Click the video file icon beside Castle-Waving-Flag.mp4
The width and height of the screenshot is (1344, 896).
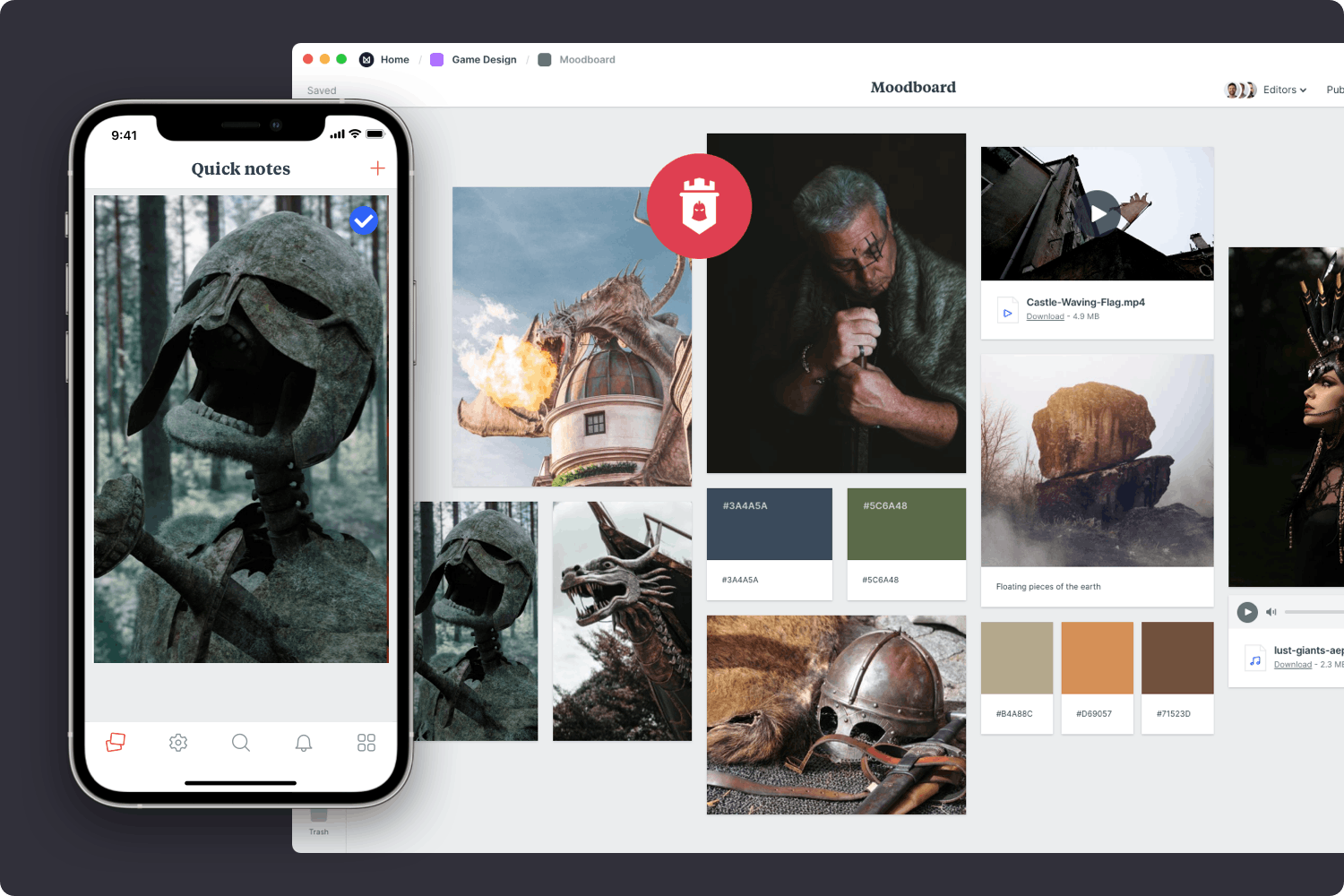[1007, 311]
